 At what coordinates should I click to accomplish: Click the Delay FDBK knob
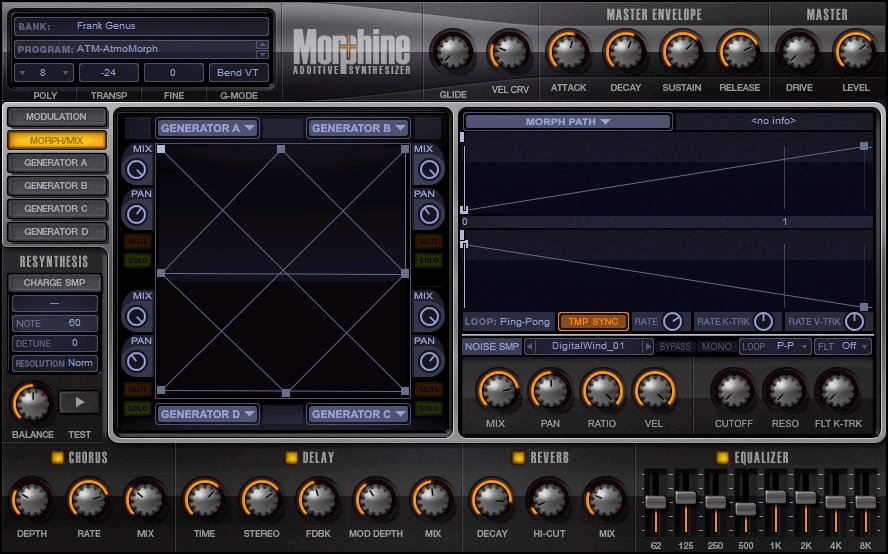(318, 500)
